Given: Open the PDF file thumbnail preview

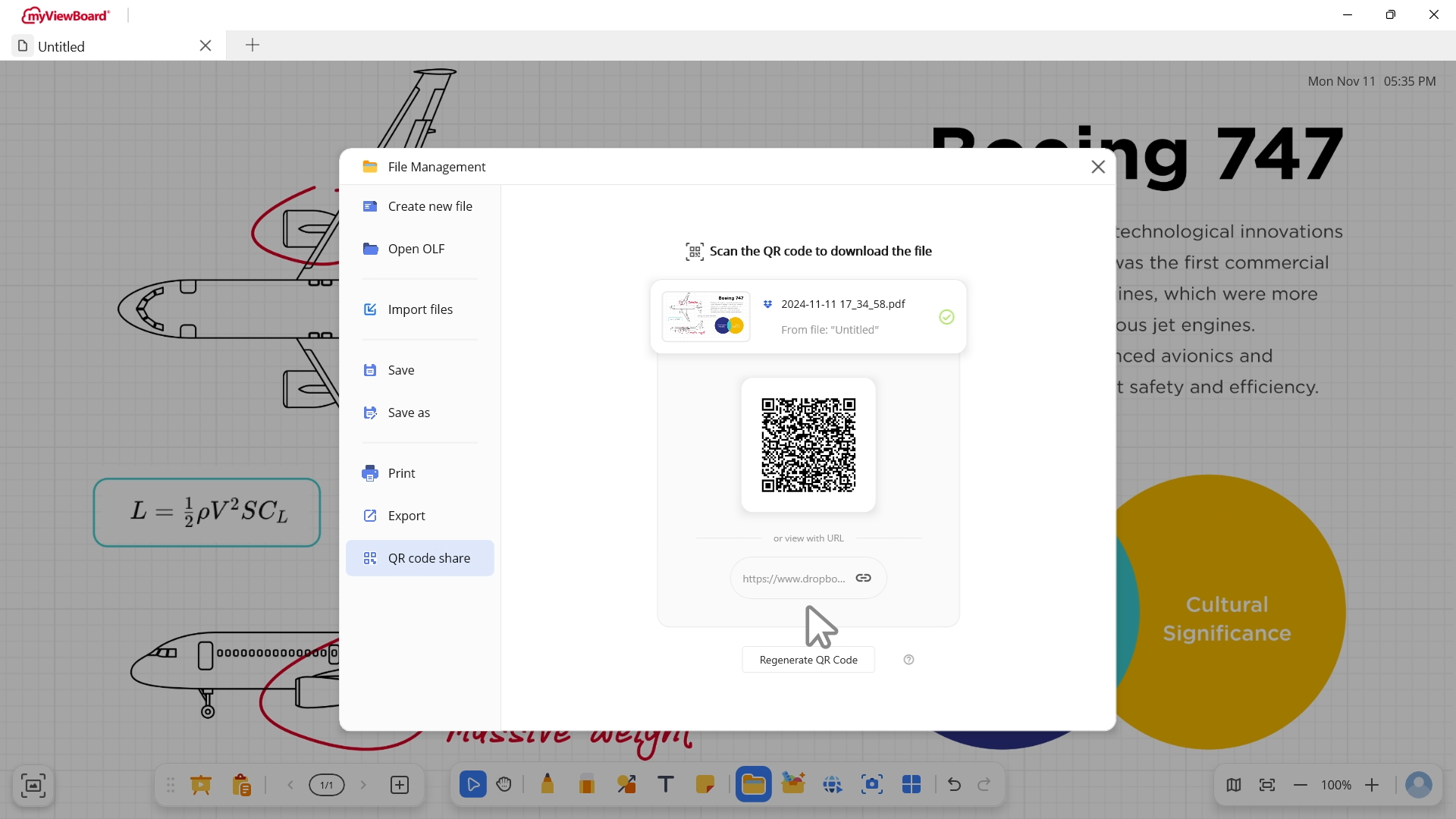Looking at the screenshot, I should click(706, 316).
